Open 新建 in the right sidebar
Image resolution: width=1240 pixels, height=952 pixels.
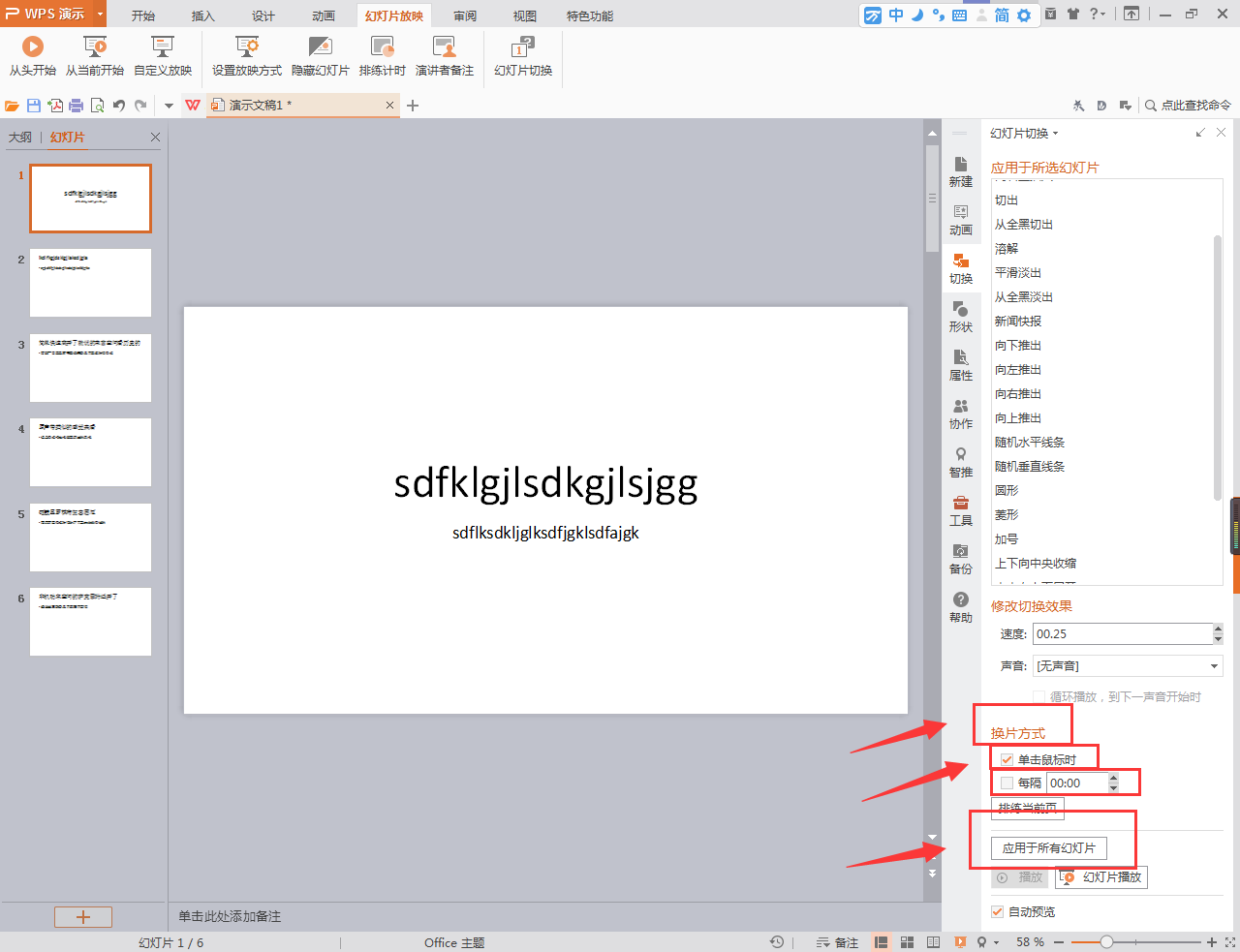961,171
